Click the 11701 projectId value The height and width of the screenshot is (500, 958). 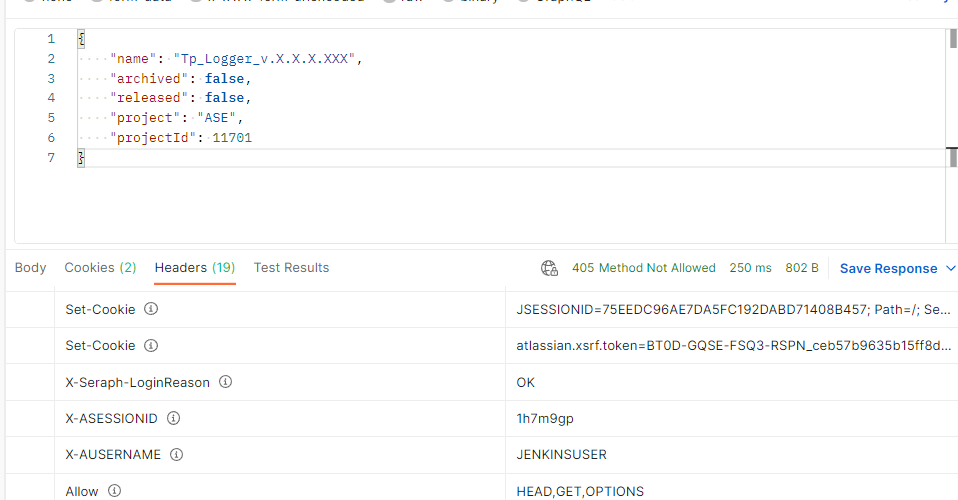point(232,138)
